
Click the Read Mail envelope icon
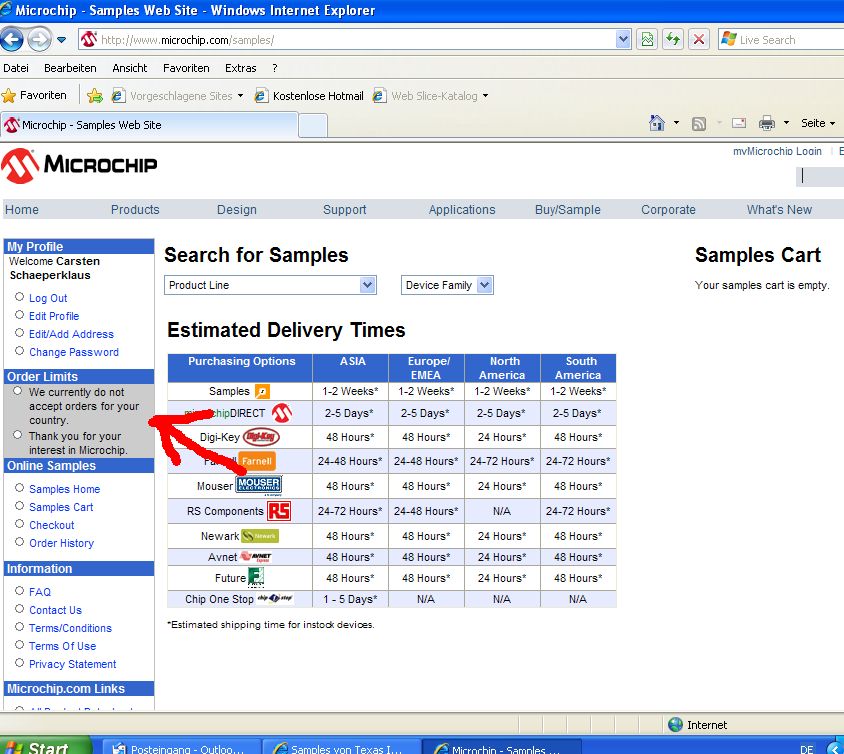(x=739, y=123)
